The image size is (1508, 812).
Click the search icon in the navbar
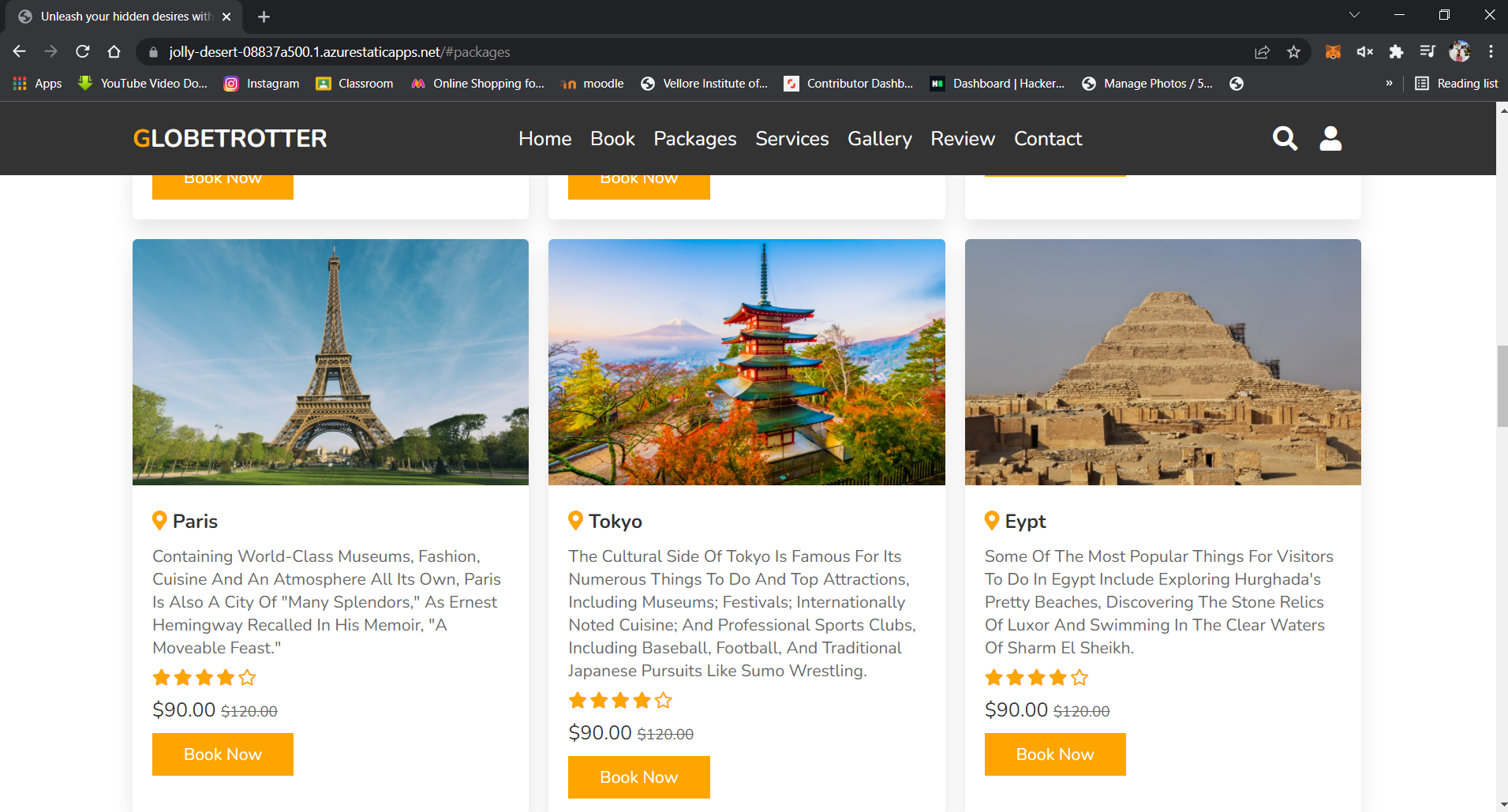coord(1285,138)
